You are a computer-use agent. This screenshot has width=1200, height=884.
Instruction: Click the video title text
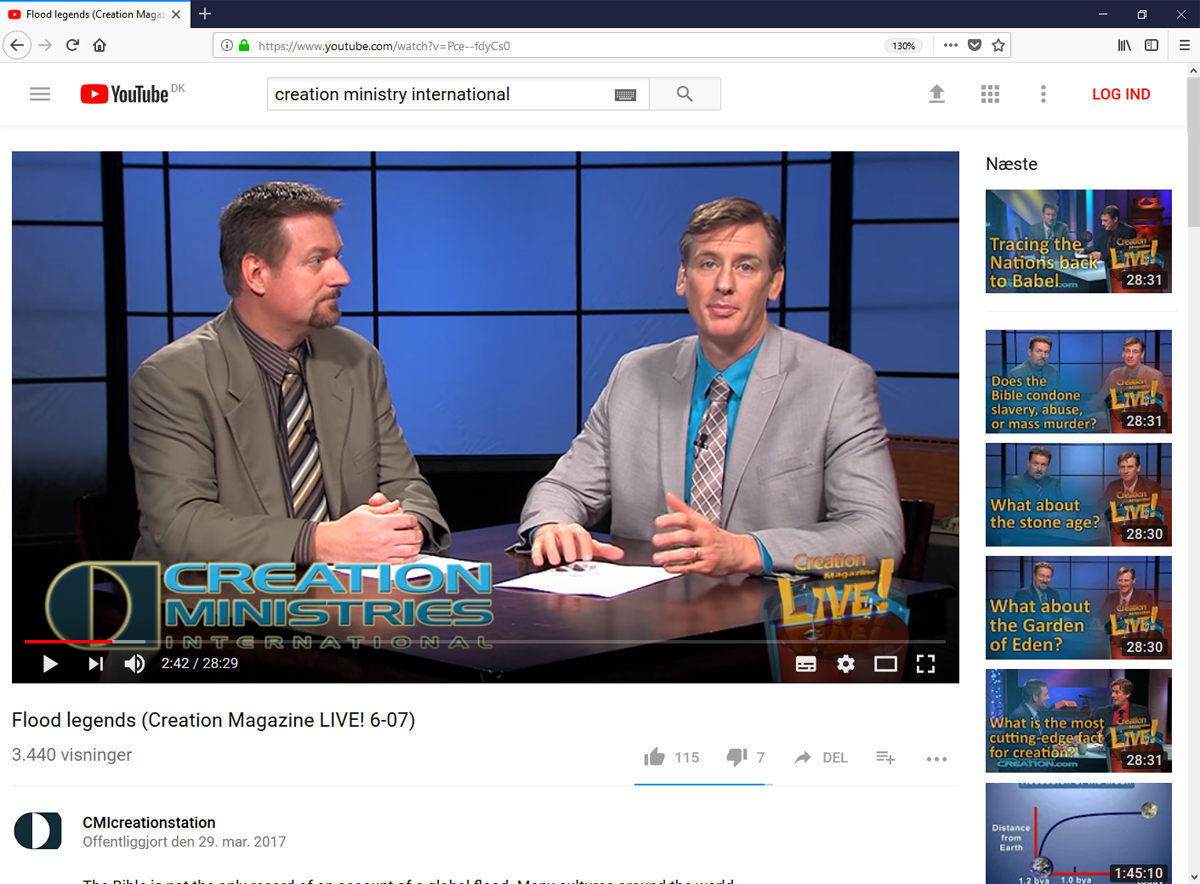(x=213, y=720)
